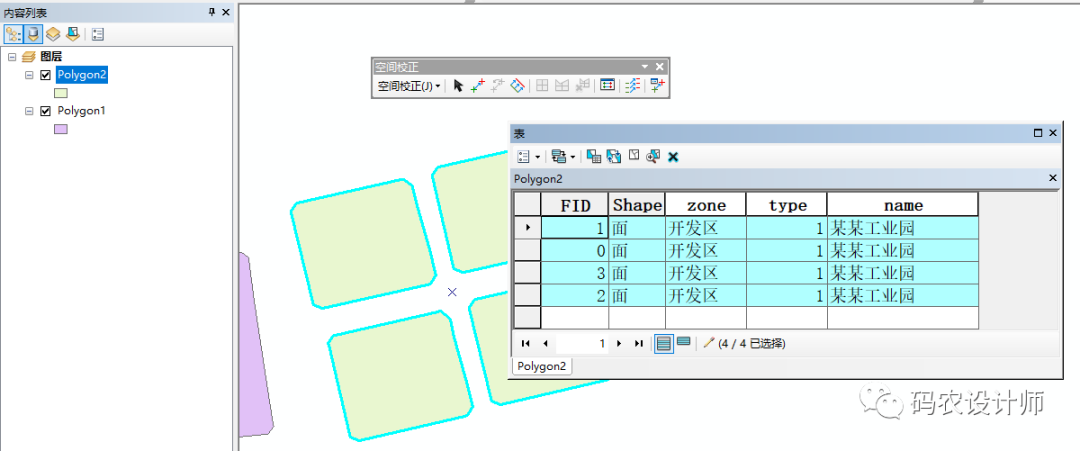Open the Table Options dropdown arrow
Viewport: 1080px width, 451px height.
pos(536,157)
